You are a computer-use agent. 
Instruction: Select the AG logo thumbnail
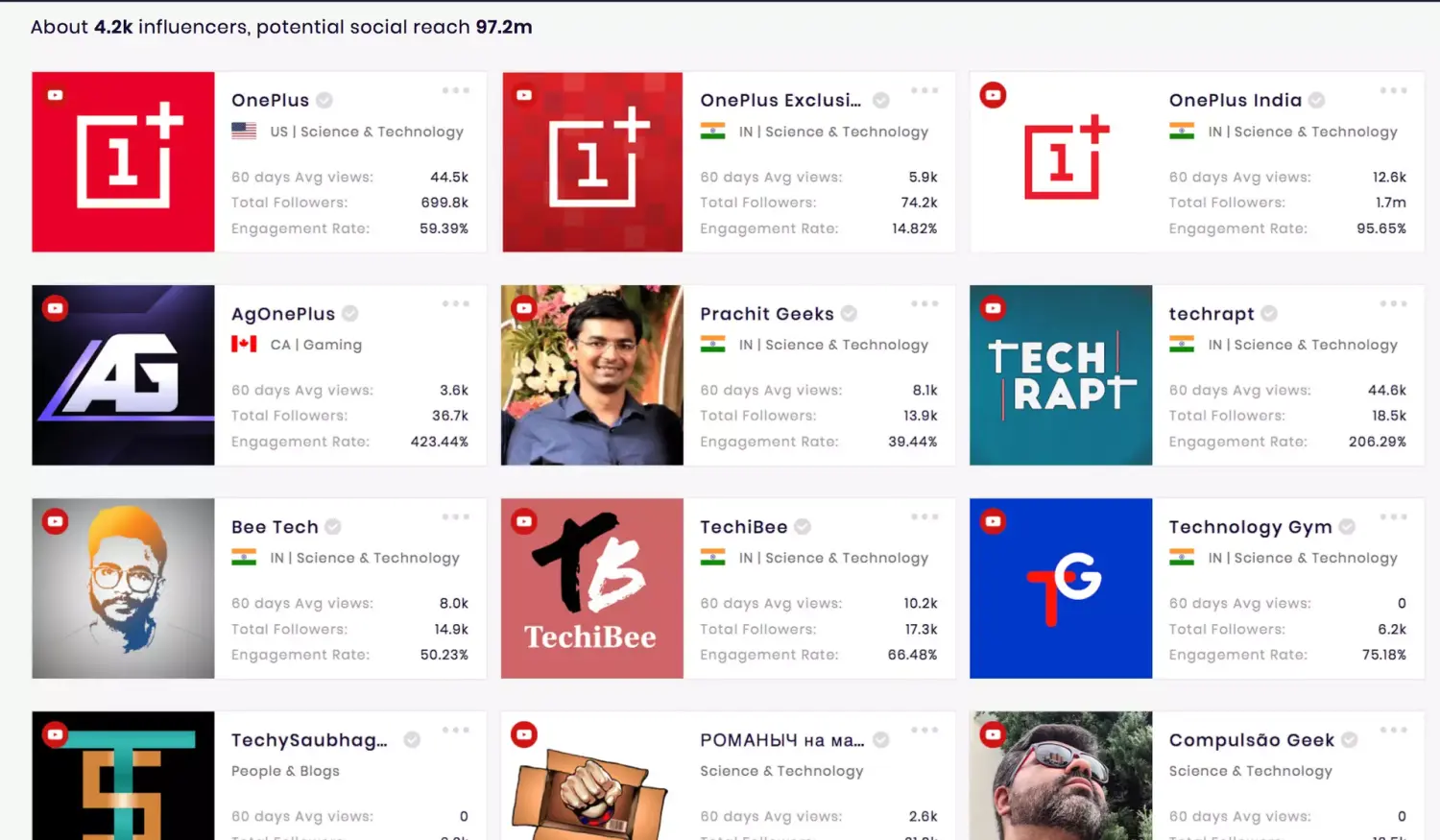[123, 375]
